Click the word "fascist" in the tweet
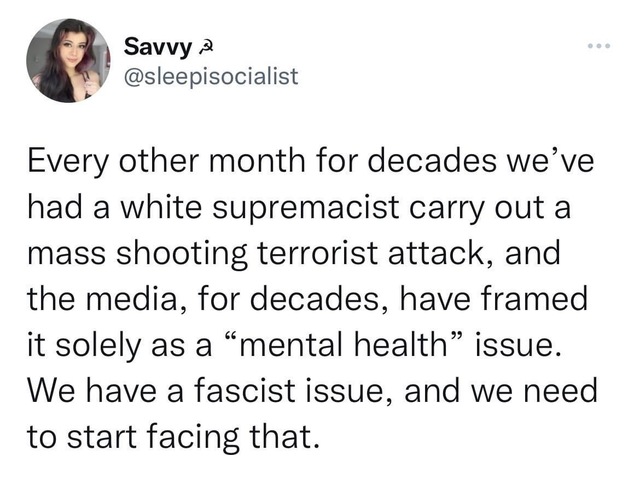Screen dimensions: 640x479 [x=244, y=390]
